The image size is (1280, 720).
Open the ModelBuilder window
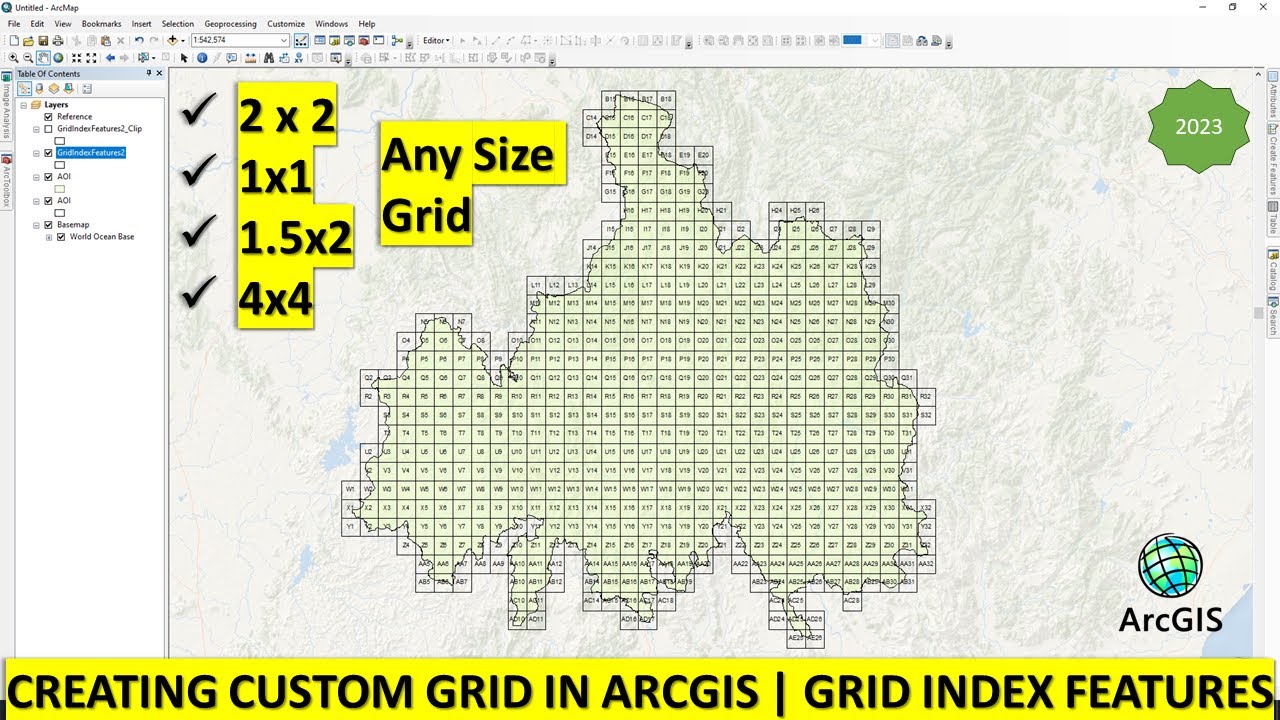point(397,40)
